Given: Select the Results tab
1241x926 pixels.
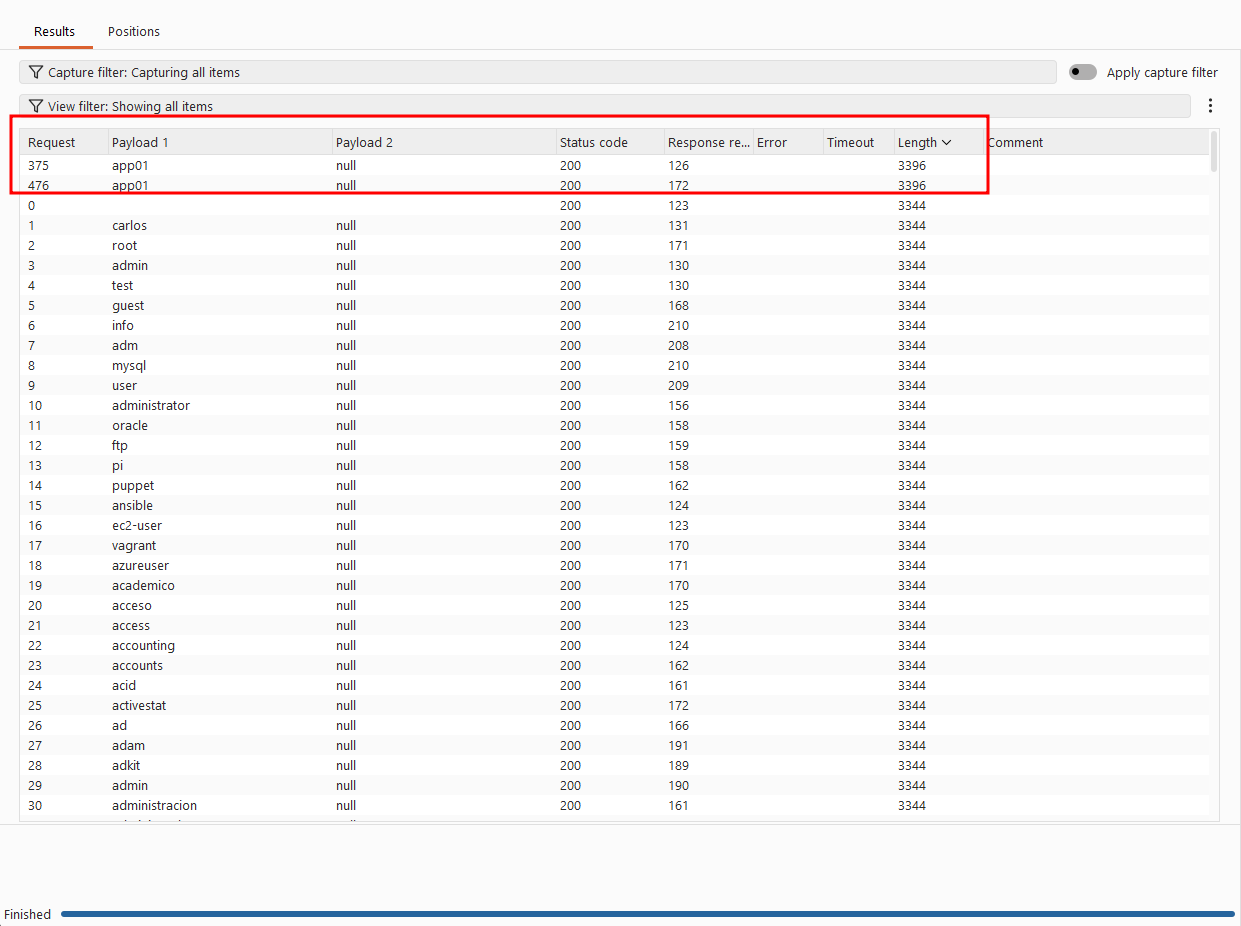Looking at the screenshot, I should [x=55, y=31].
